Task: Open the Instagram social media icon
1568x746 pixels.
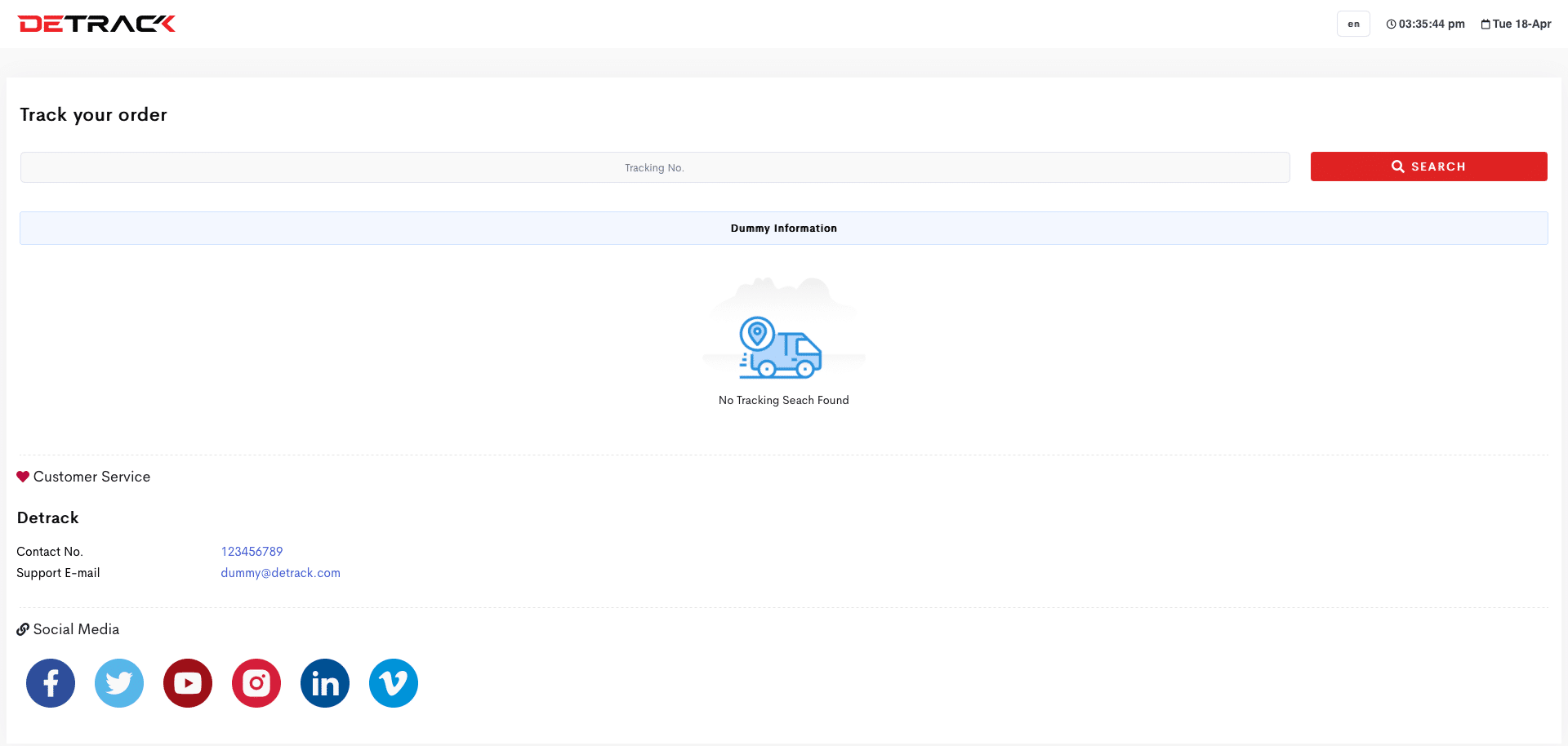Action: pyautogui.click(x=256, y=683)
